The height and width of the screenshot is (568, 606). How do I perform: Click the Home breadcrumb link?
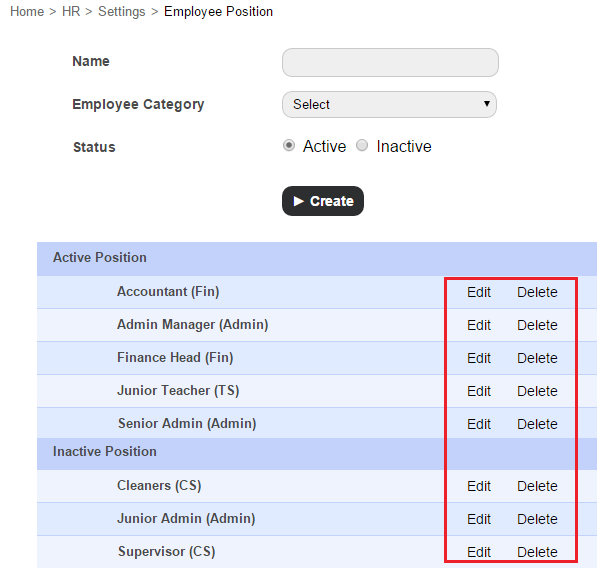[x=27, y=12]
